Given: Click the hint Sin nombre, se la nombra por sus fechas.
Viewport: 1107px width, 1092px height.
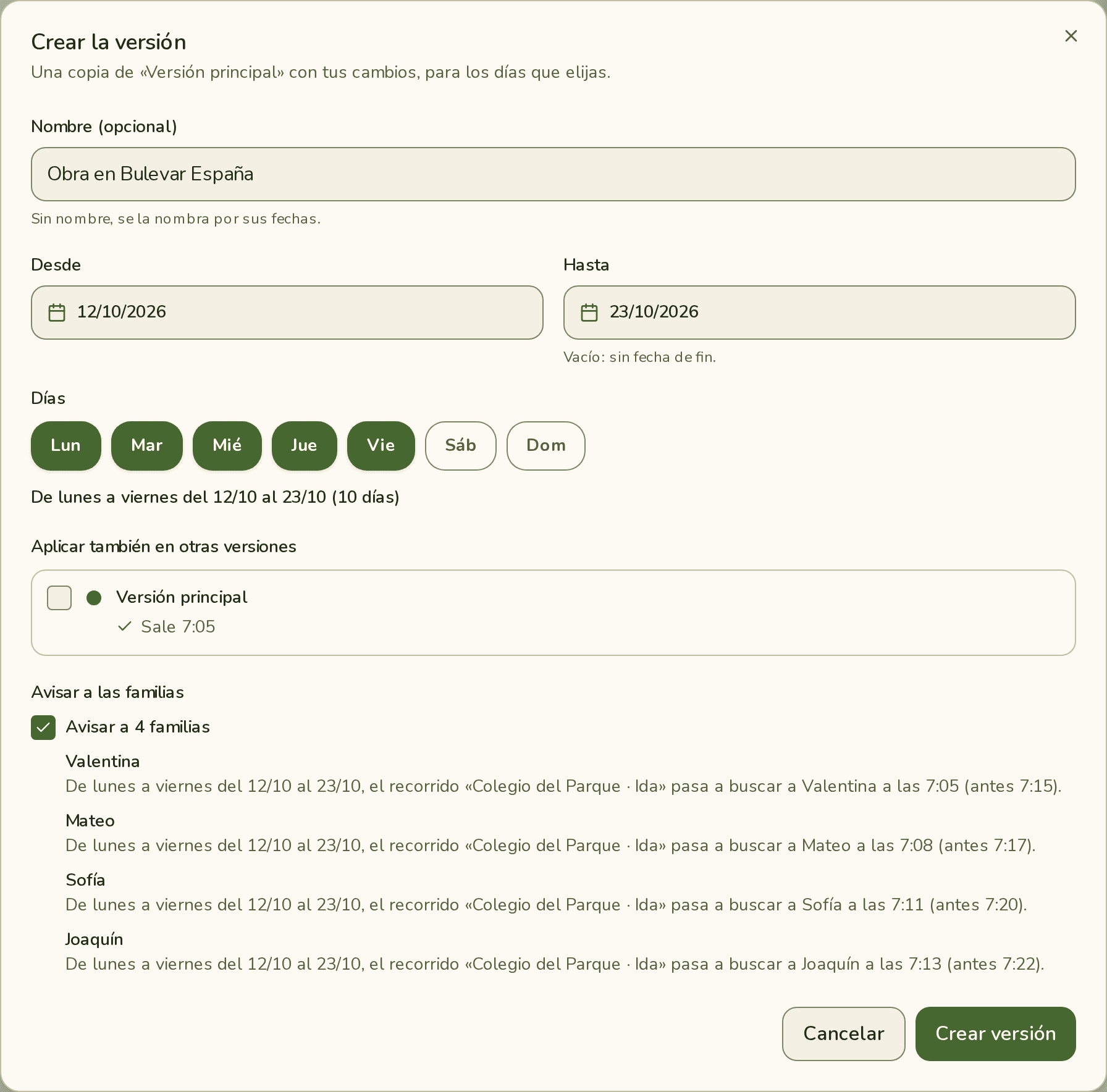Looking at the screenshot, I should tap(176, 219).
